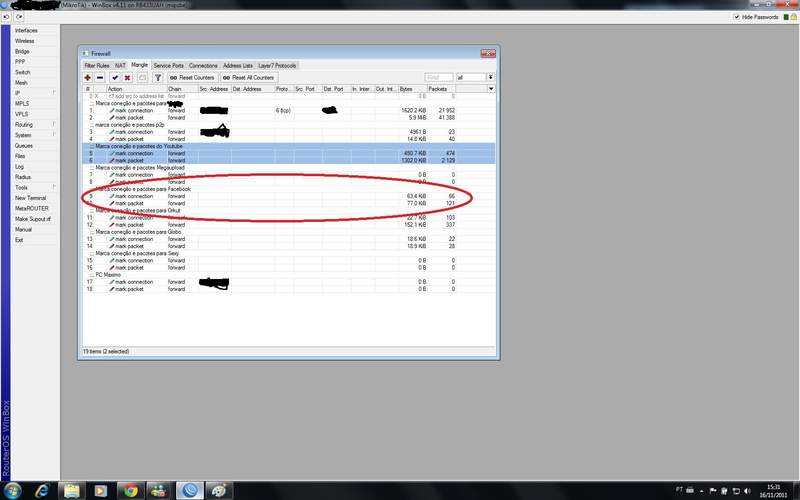Screen dimensions: 800x500
Task: Open the 'all' chain filter dropdown
Action: (490, 77)
